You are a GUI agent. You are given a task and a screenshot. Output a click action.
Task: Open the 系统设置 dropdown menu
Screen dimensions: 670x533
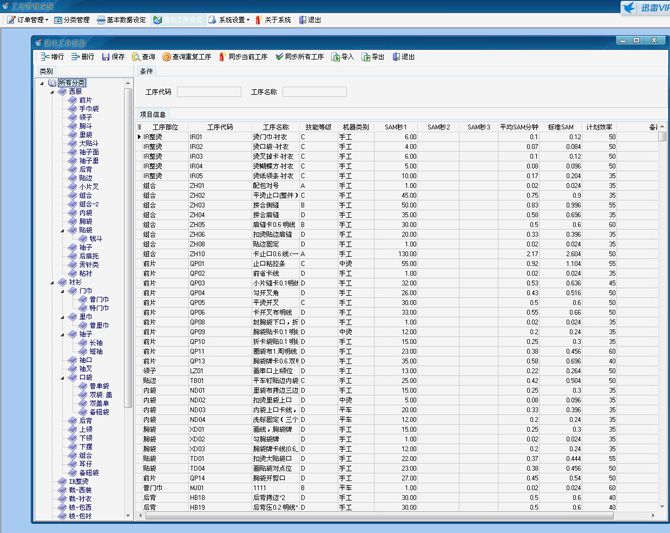pos(232,20)
